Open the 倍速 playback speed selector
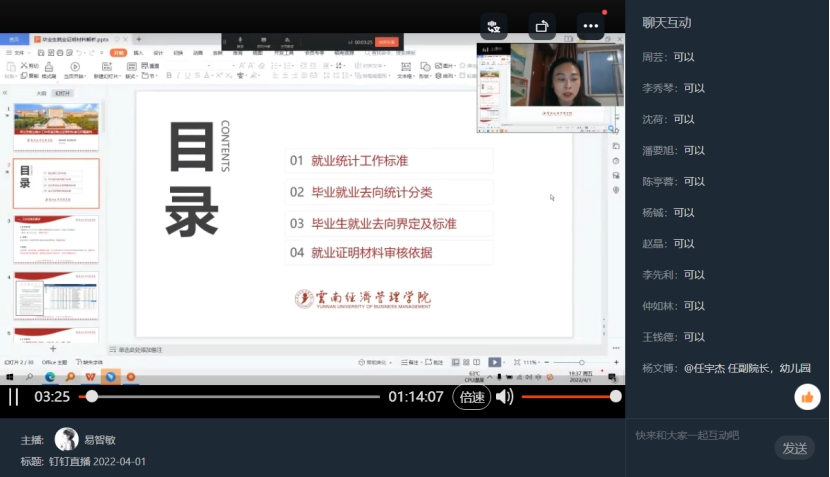 (472, 397)
